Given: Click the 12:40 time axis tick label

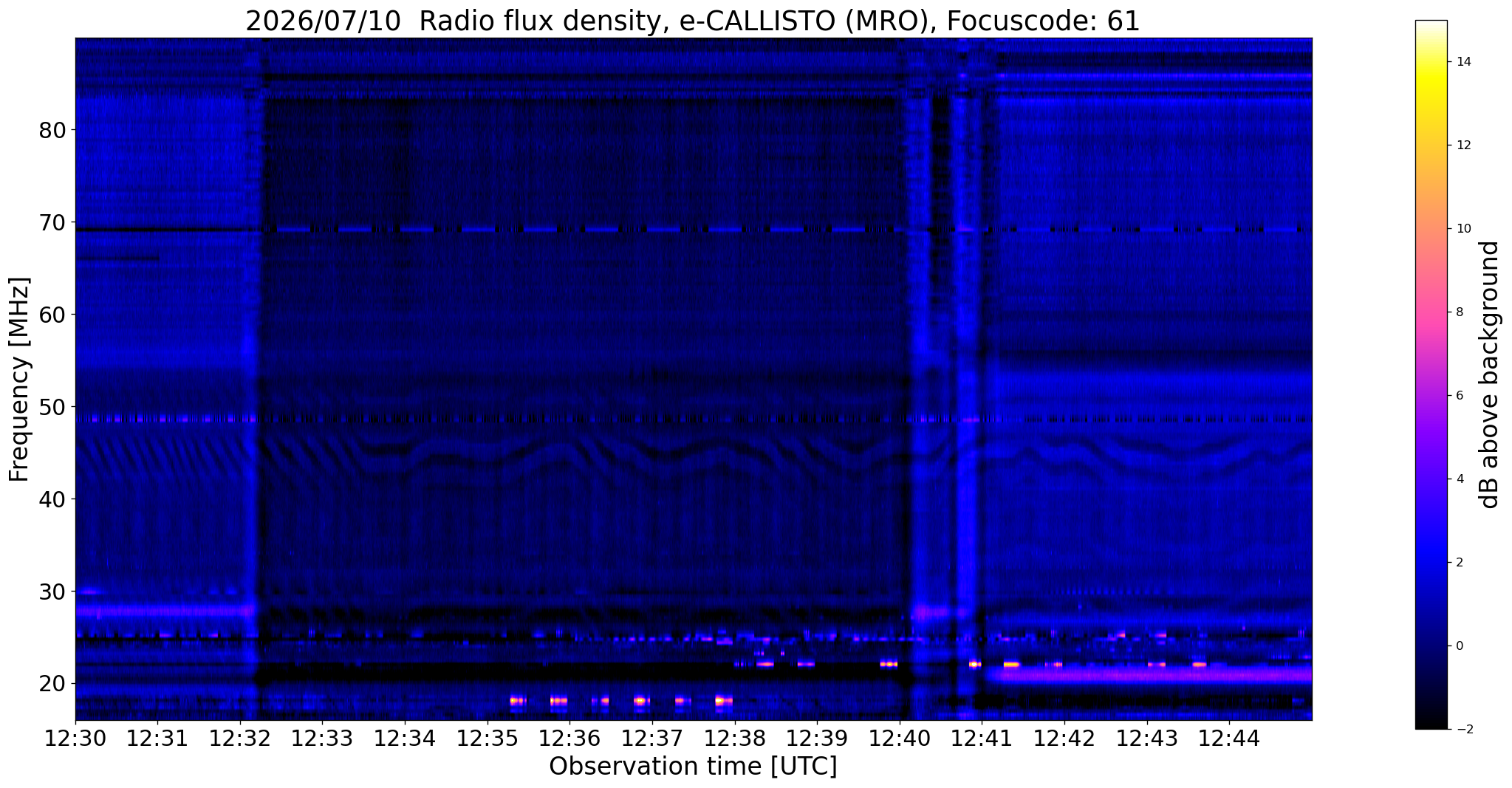Looking at the screenshot, I should [x=899, y=739].
